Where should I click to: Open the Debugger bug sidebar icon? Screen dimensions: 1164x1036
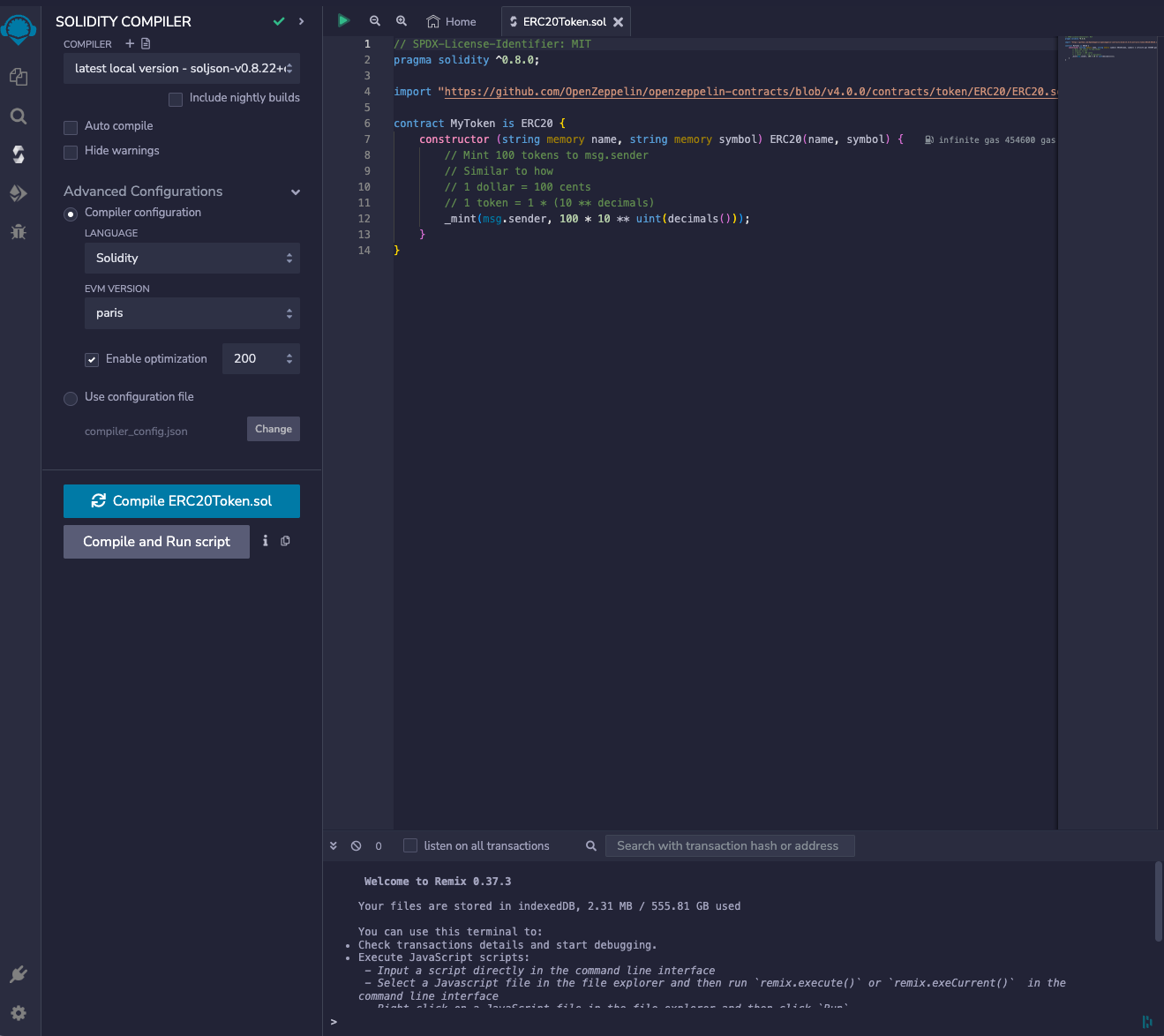[19, 231]
